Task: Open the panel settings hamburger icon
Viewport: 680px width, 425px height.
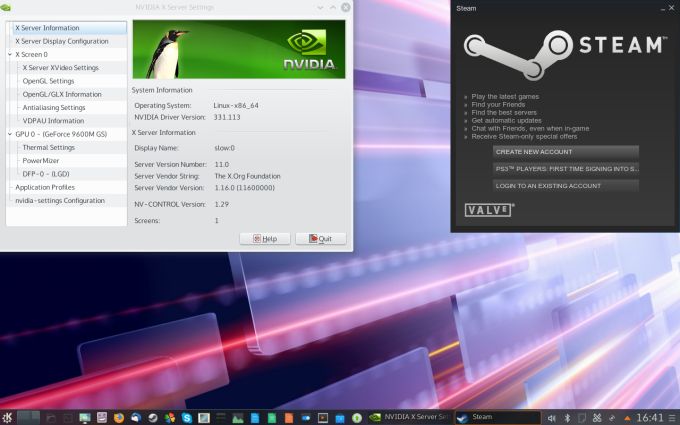Action: (x=674, y=418)
